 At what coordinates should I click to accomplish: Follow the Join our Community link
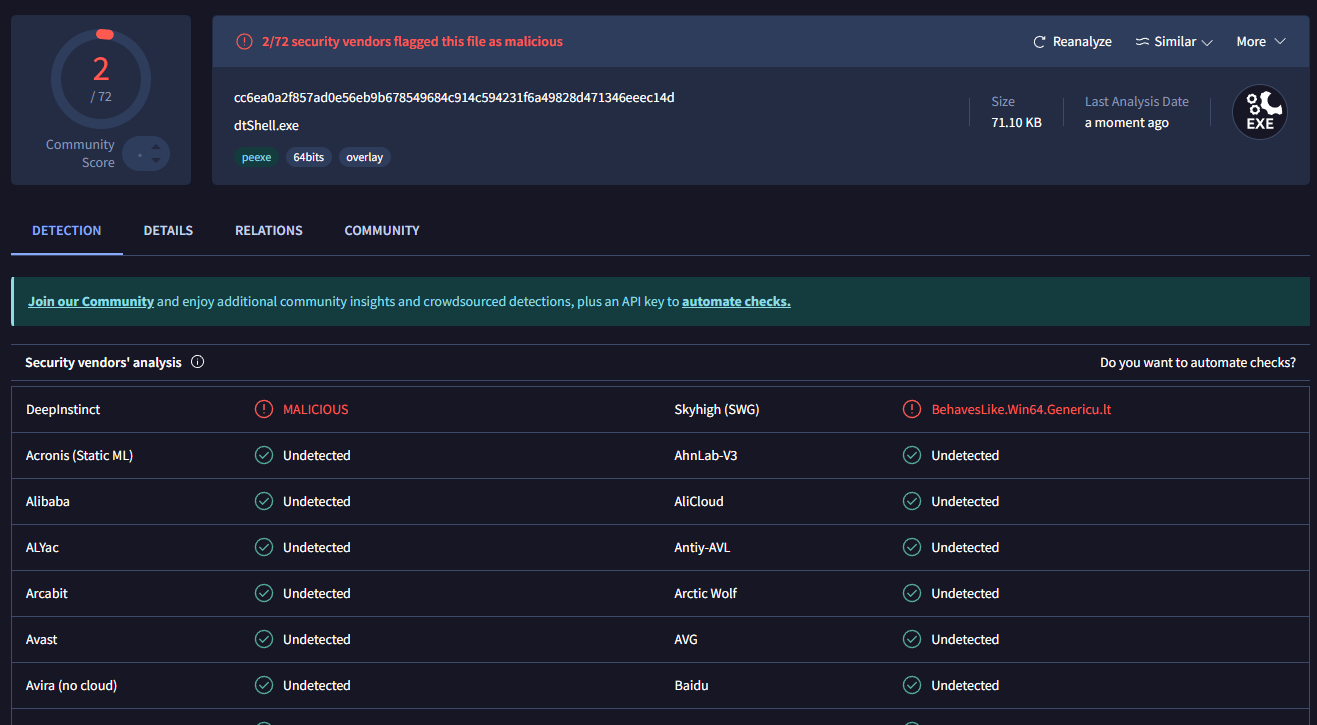[x=91, y=301]
